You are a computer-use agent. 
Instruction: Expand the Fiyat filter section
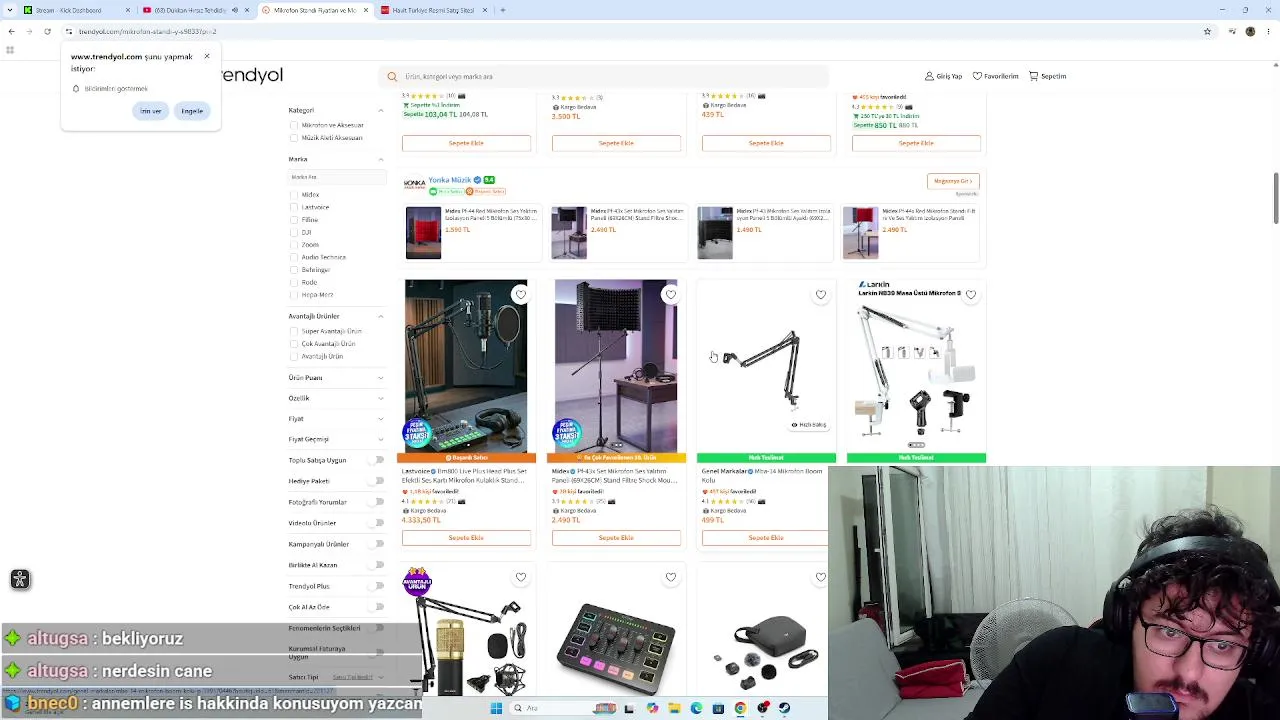[380, 419]
